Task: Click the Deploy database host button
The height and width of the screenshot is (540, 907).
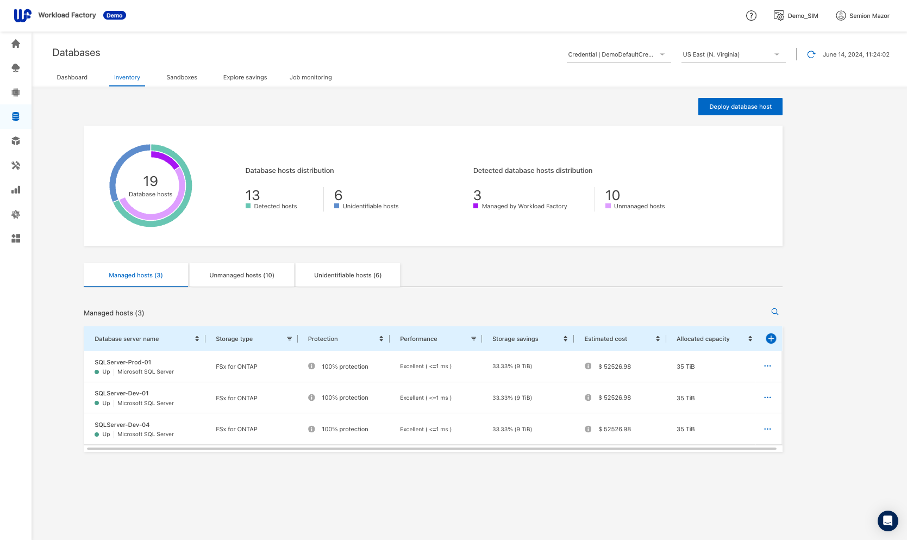Action: point(740,107)
